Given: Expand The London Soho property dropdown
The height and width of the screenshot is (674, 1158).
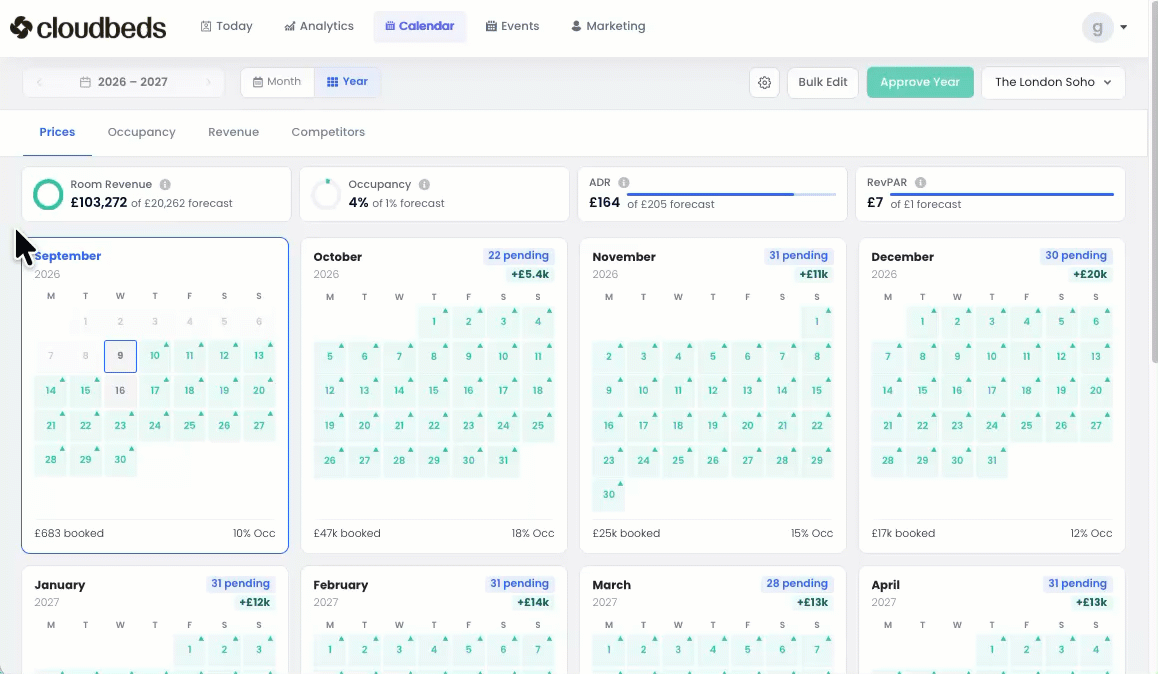Looking at the screenshot, I should 1053,83.
